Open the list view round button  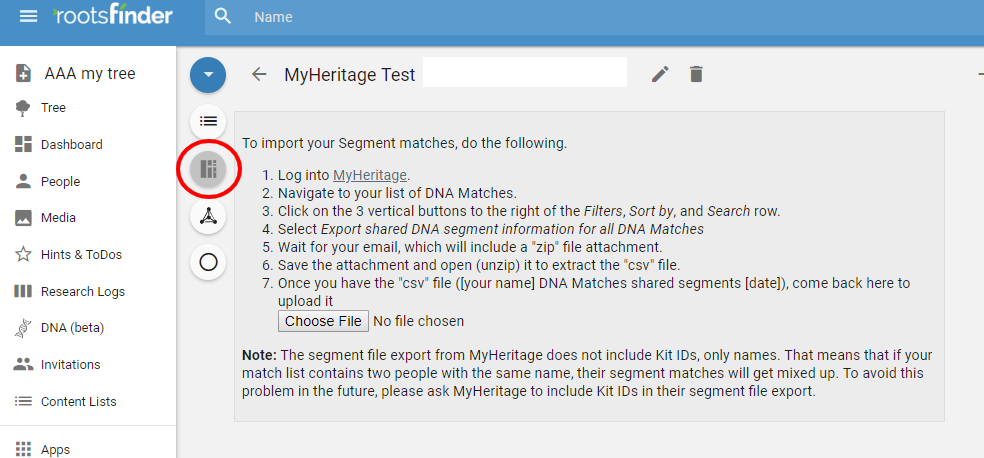point(208,121)
